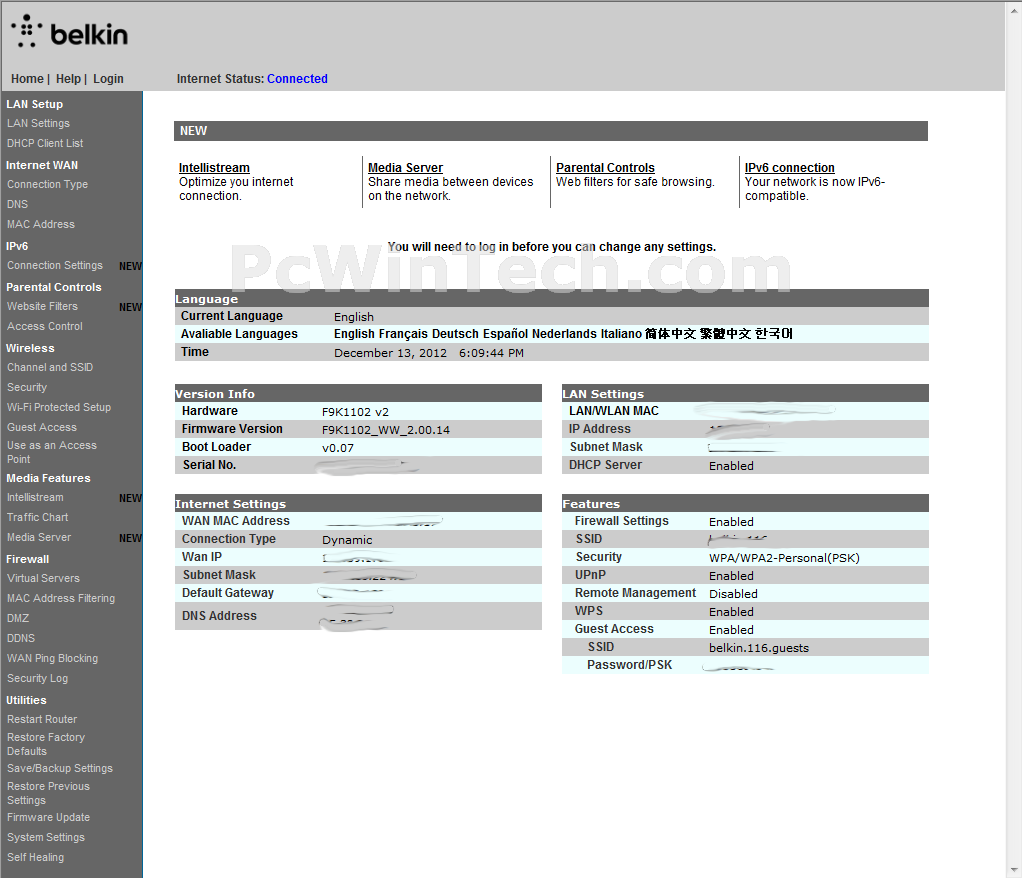Open Channel and SSID
The height and width of the screenshot is (878, 1022).
click(50, 368)
